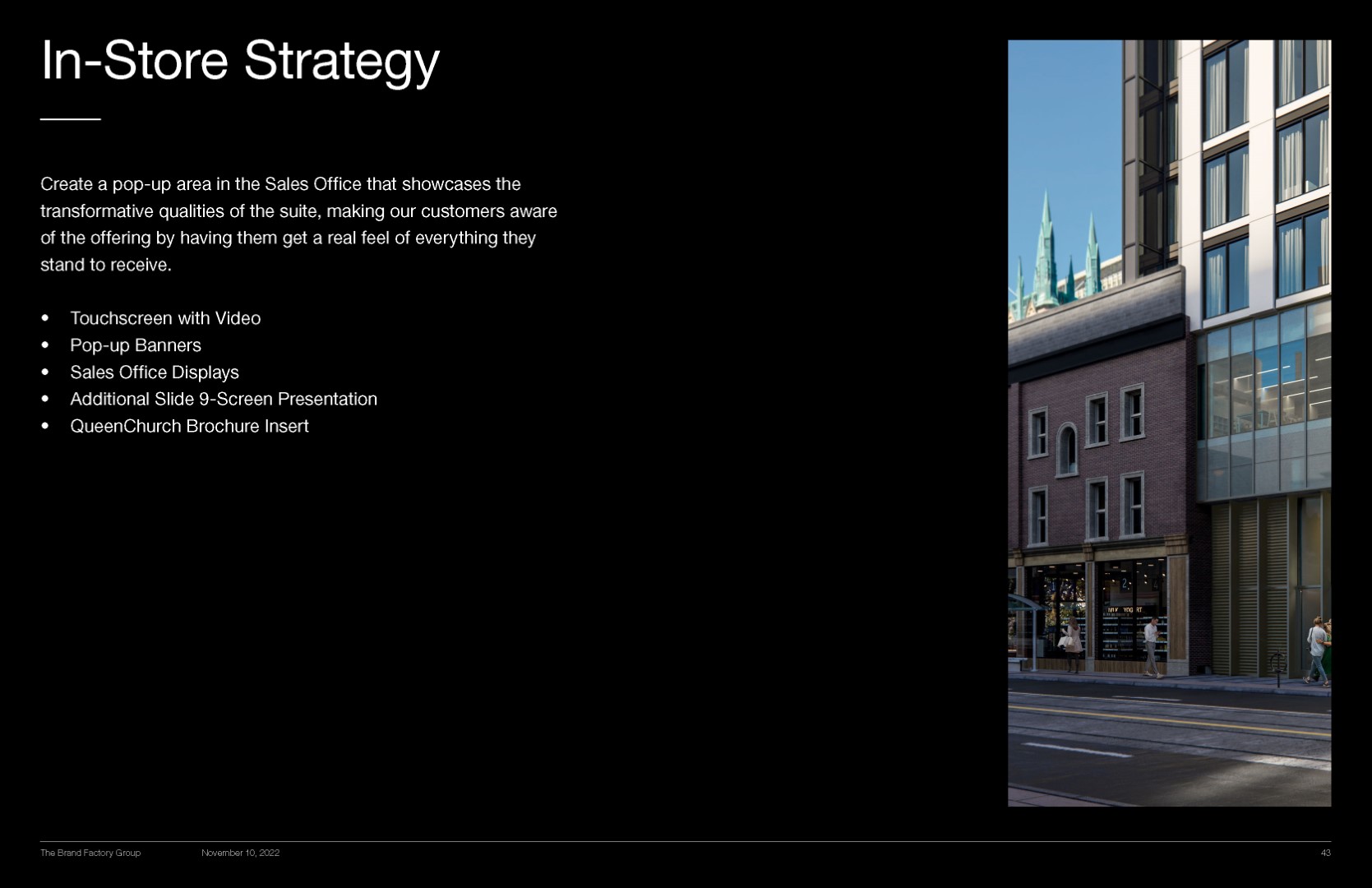
Task: Select the "Touchscreen with Video" bullet item
Action: click(x=165, y=318)
